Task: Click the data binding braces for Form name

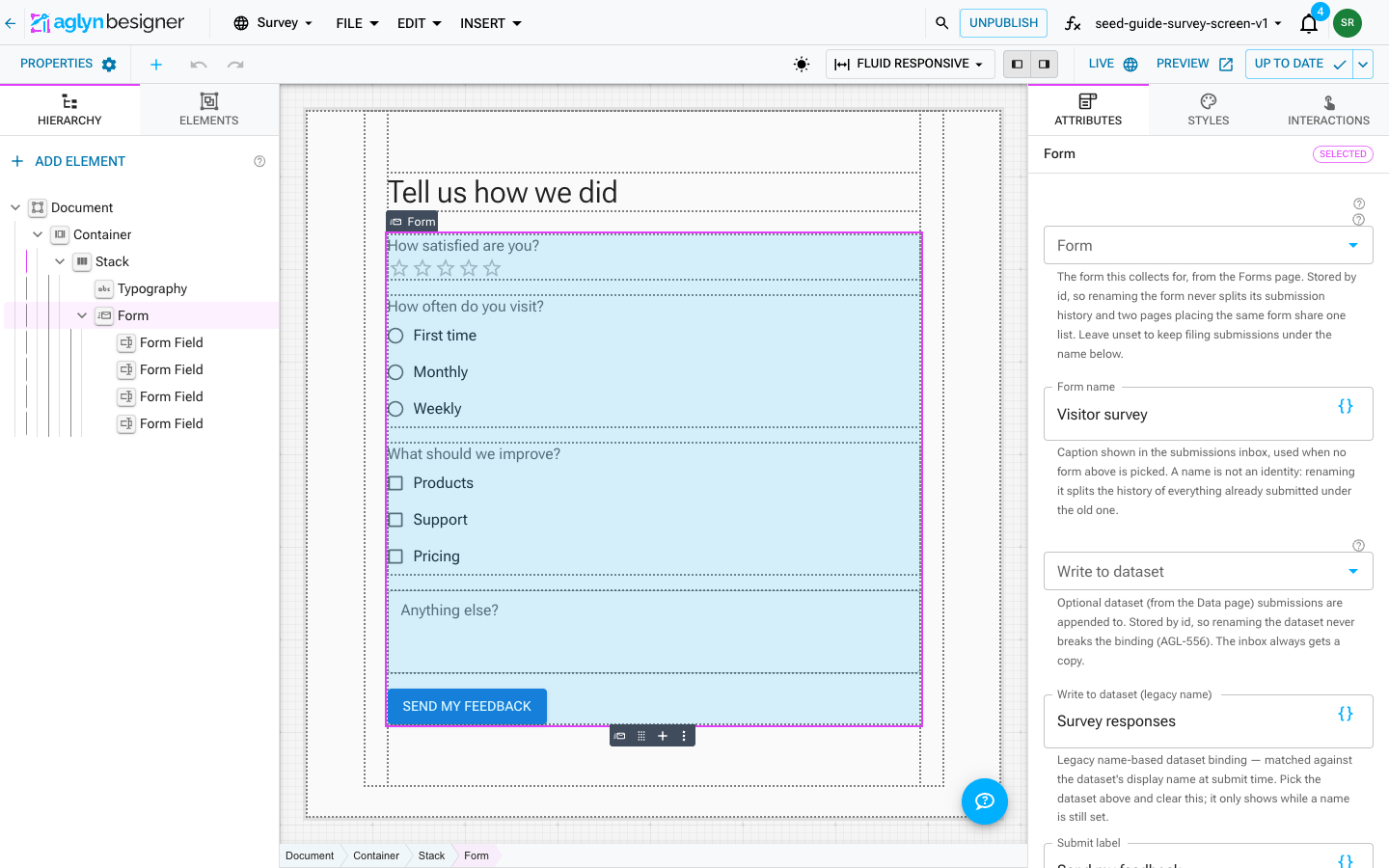Action: point(1346,406)
